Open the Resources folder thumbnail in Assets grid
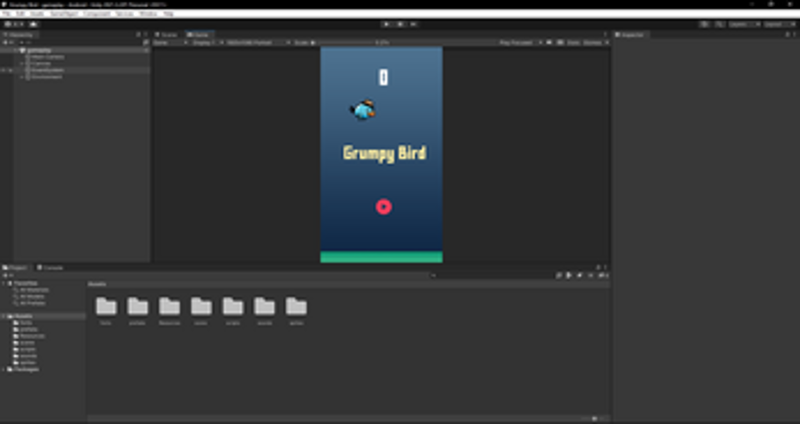 point(169,311)
